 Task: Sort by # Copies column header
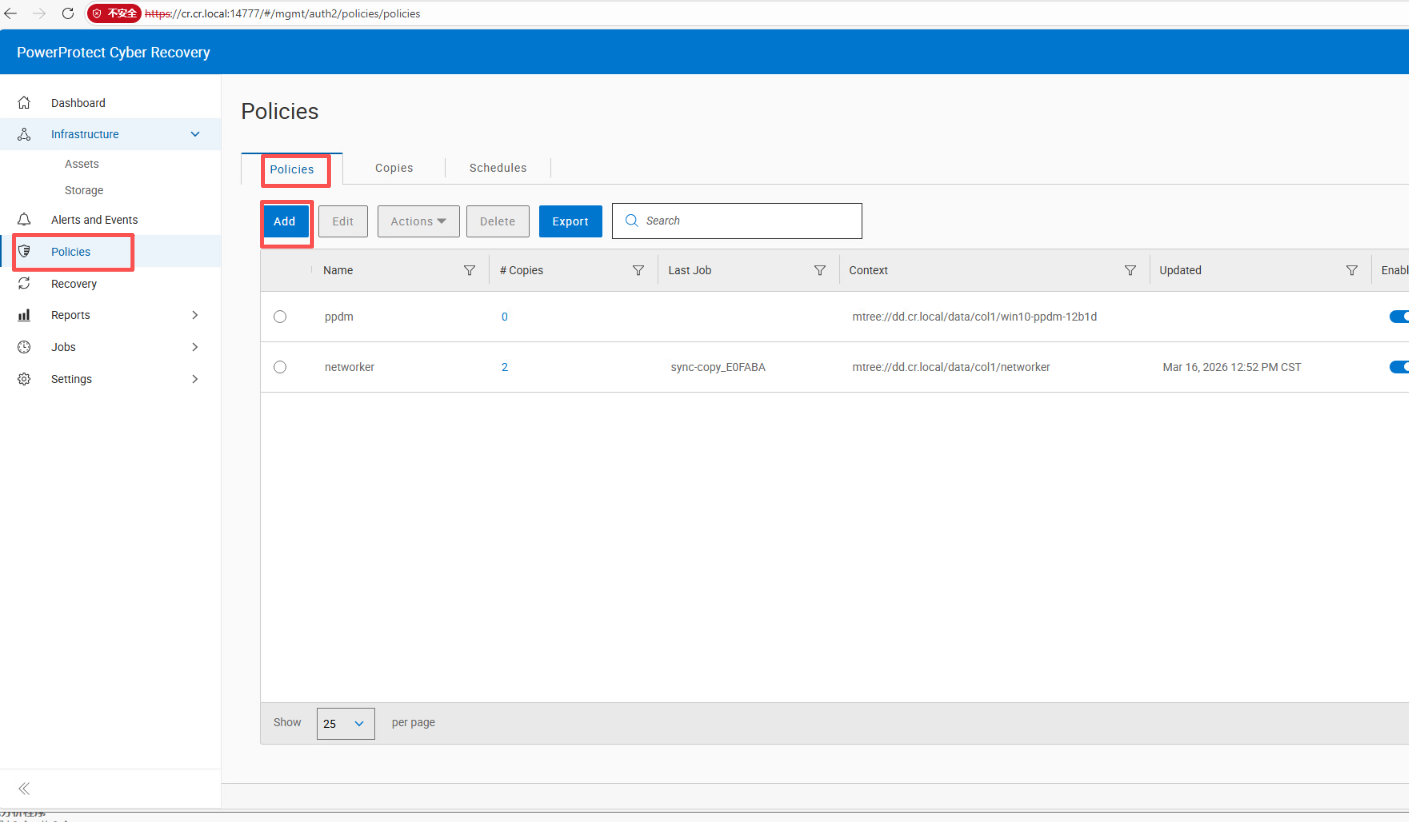point(521,270)
